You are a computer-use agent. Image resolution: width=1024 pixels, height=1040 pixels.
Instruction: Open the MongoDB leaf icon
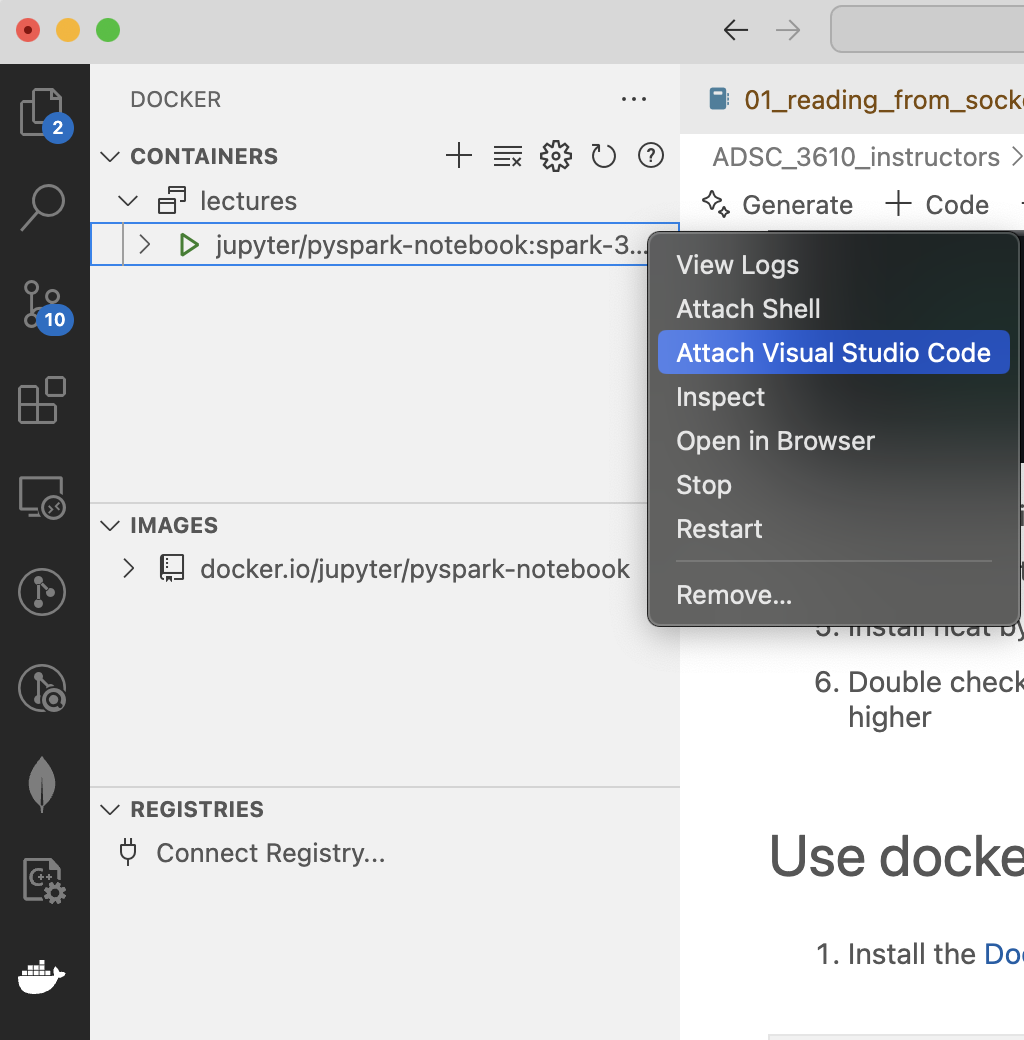pos(42,783)
